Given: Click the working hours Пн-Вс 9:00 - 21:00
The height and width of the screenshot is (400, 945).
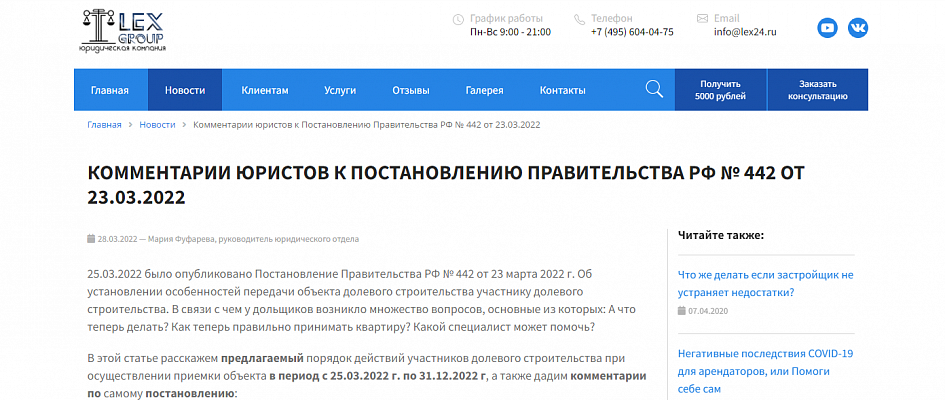Looking at the screenshot, I should 510,32.
